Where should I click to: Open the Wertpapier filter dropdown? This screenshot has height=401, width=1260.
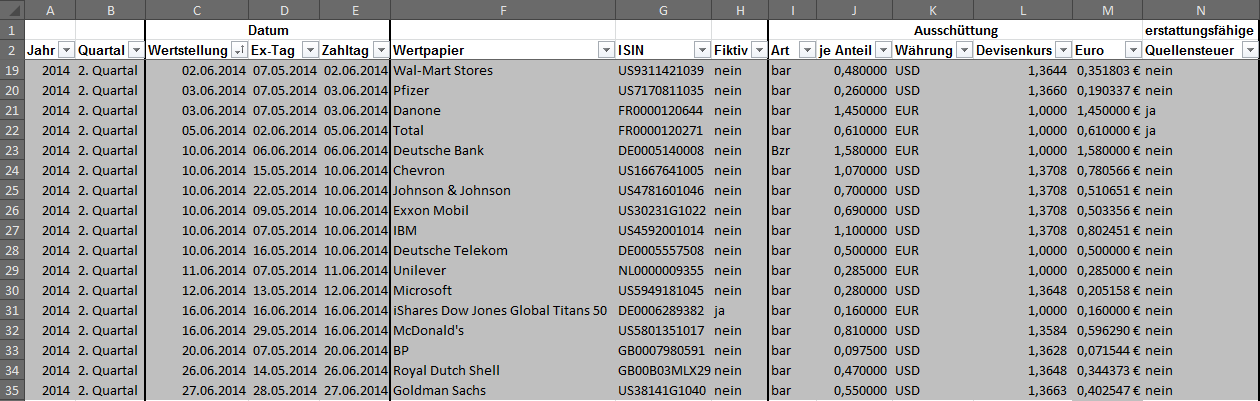(605, 50)
